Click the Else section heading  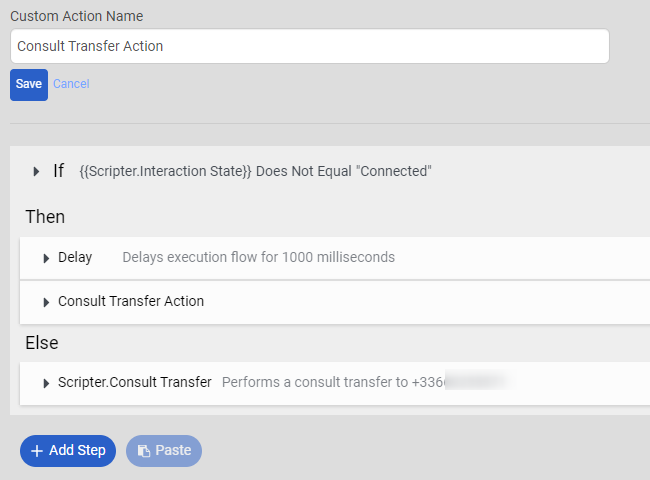tap(42, 343)
